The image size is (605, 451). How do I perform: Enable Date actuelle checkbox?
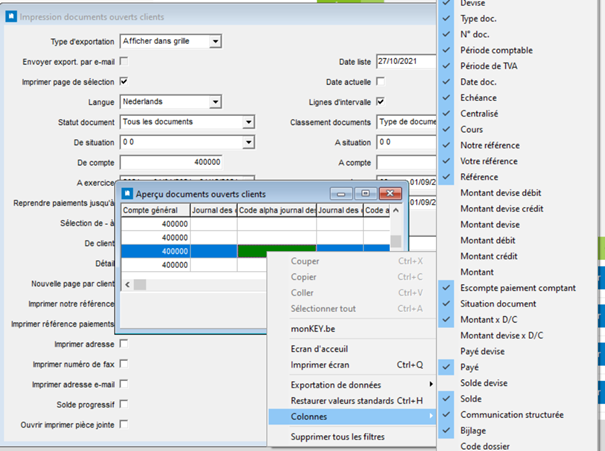point(380,81)
